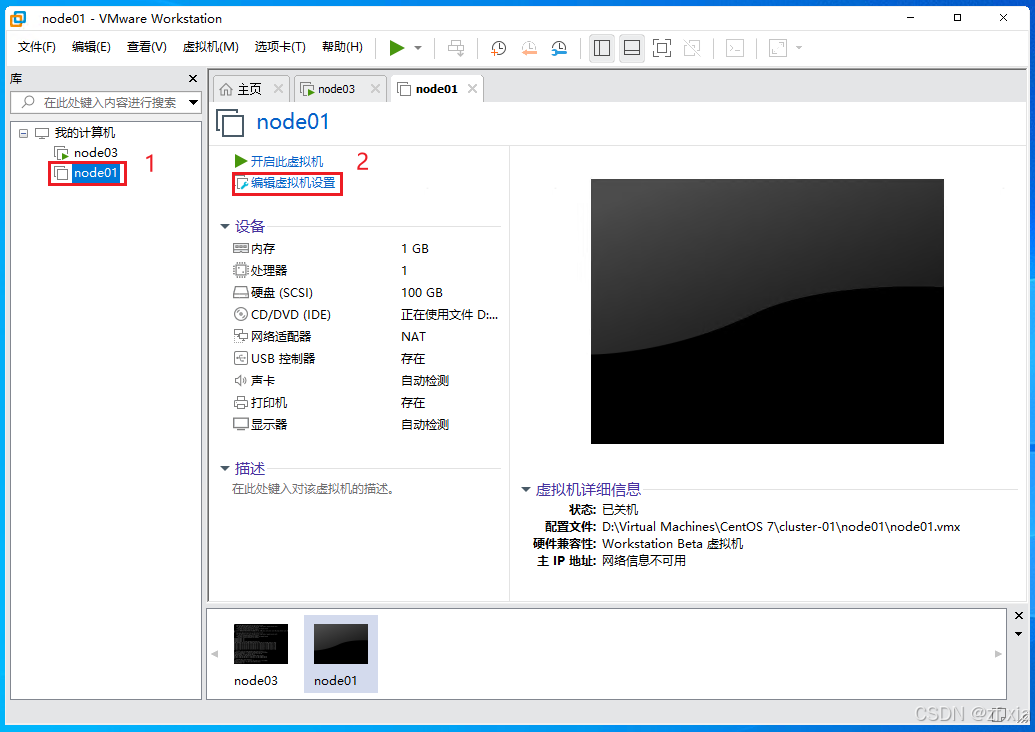
Task: Open the snapshot manager wrench-clock icon
Action: pyautogui.click(x=559, y=48)
